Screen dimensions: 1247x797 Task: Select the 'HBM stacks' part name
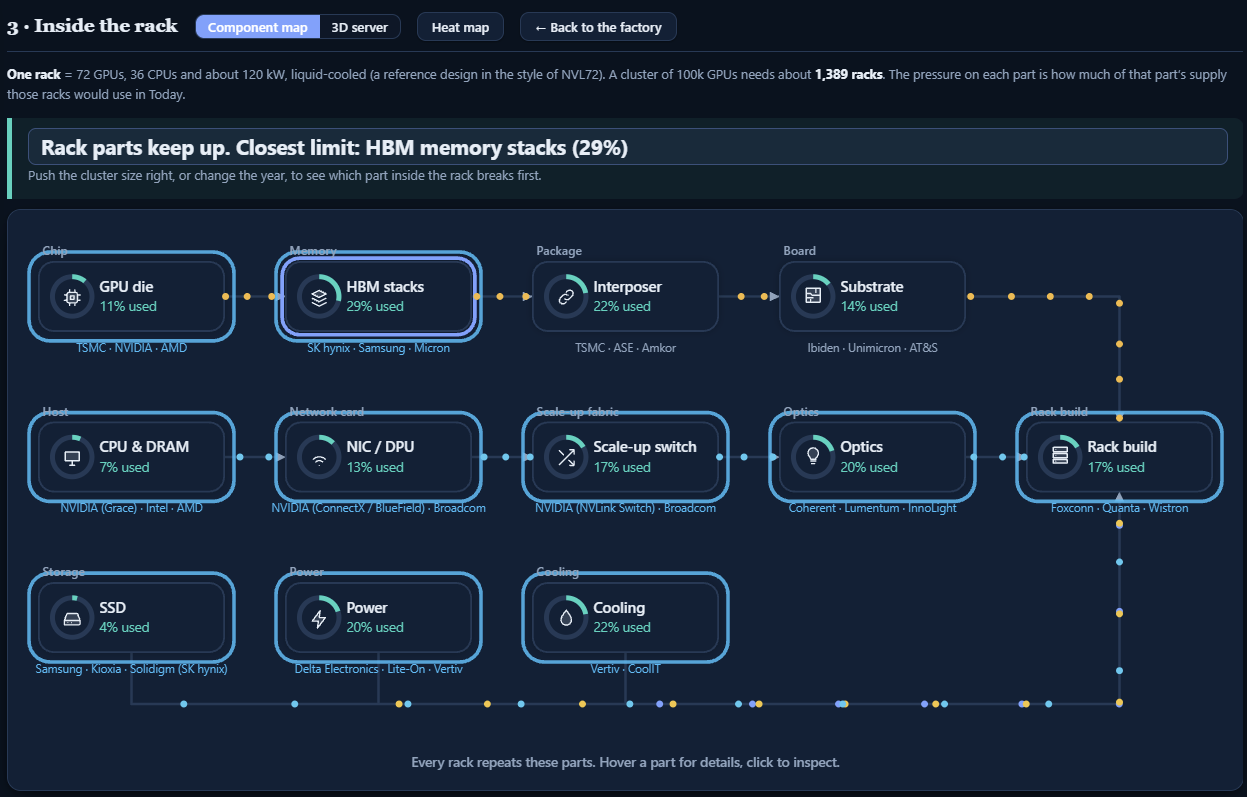(385, 287)
